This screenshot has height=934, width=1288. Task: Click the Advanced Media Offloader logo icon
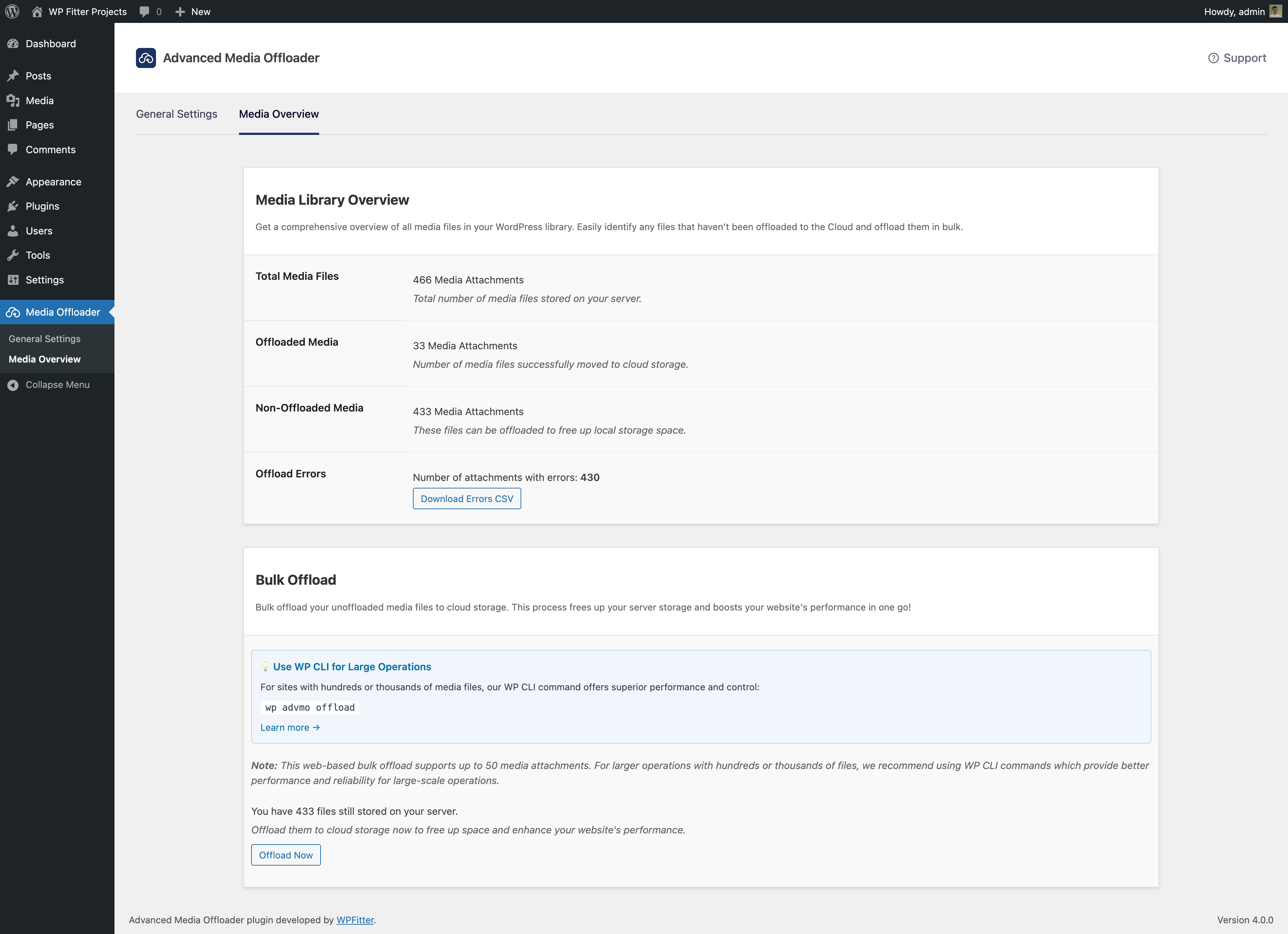pos(146,58)
